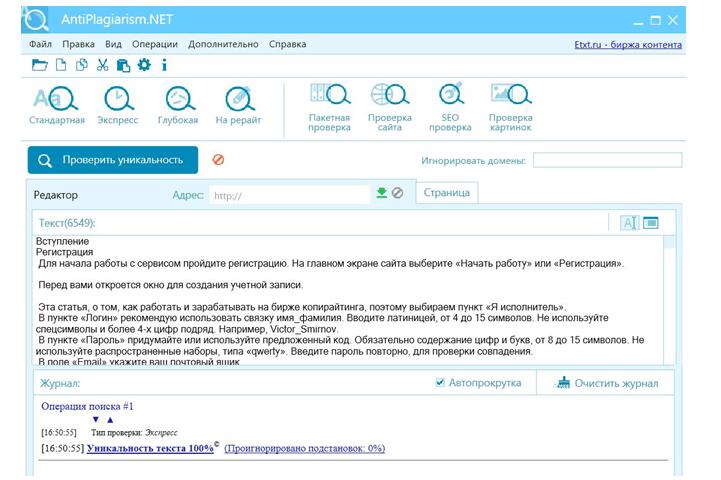
Task: Select the На рерайт check mode
Action: (238, 106)
